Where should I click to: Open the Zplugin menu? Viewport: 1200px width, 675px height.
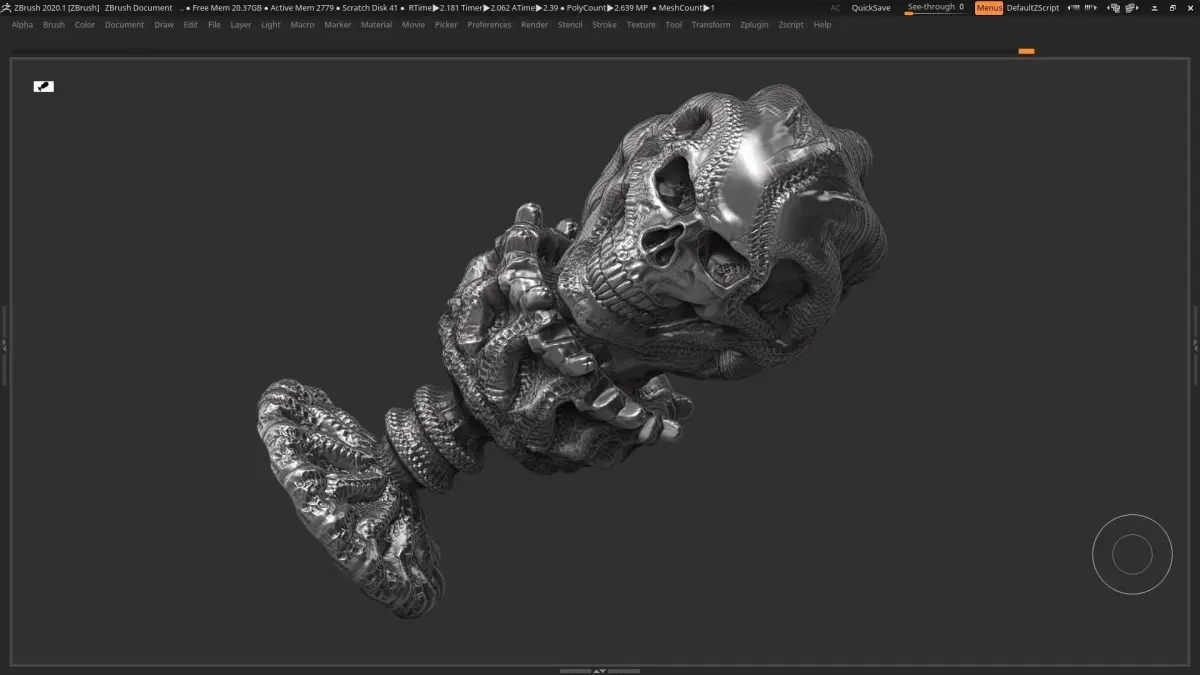pyautogui.click(x=755, y=25)
